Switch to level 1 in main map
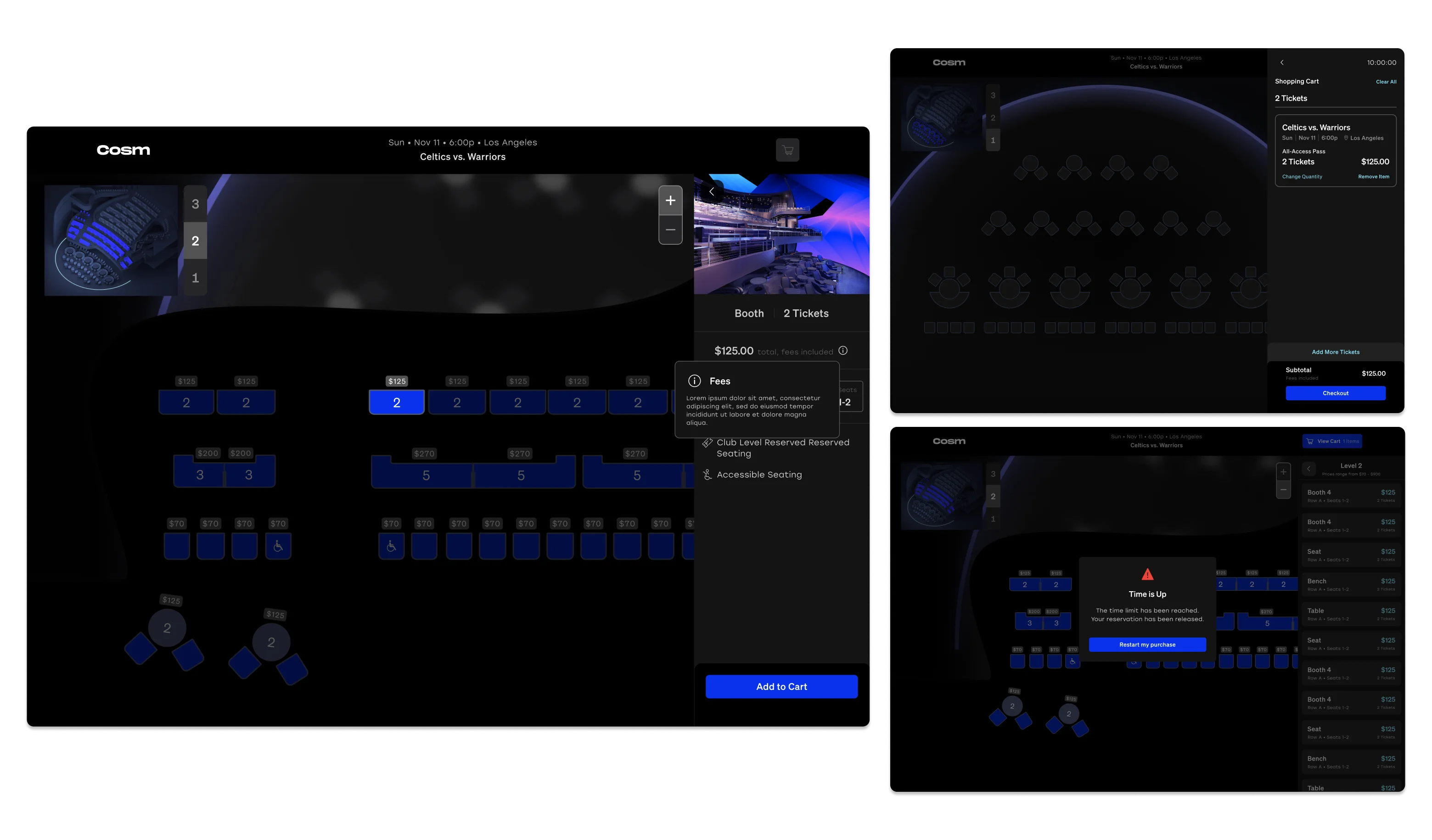This screenshot has width=1432, height=840. (x=195, y=278)
